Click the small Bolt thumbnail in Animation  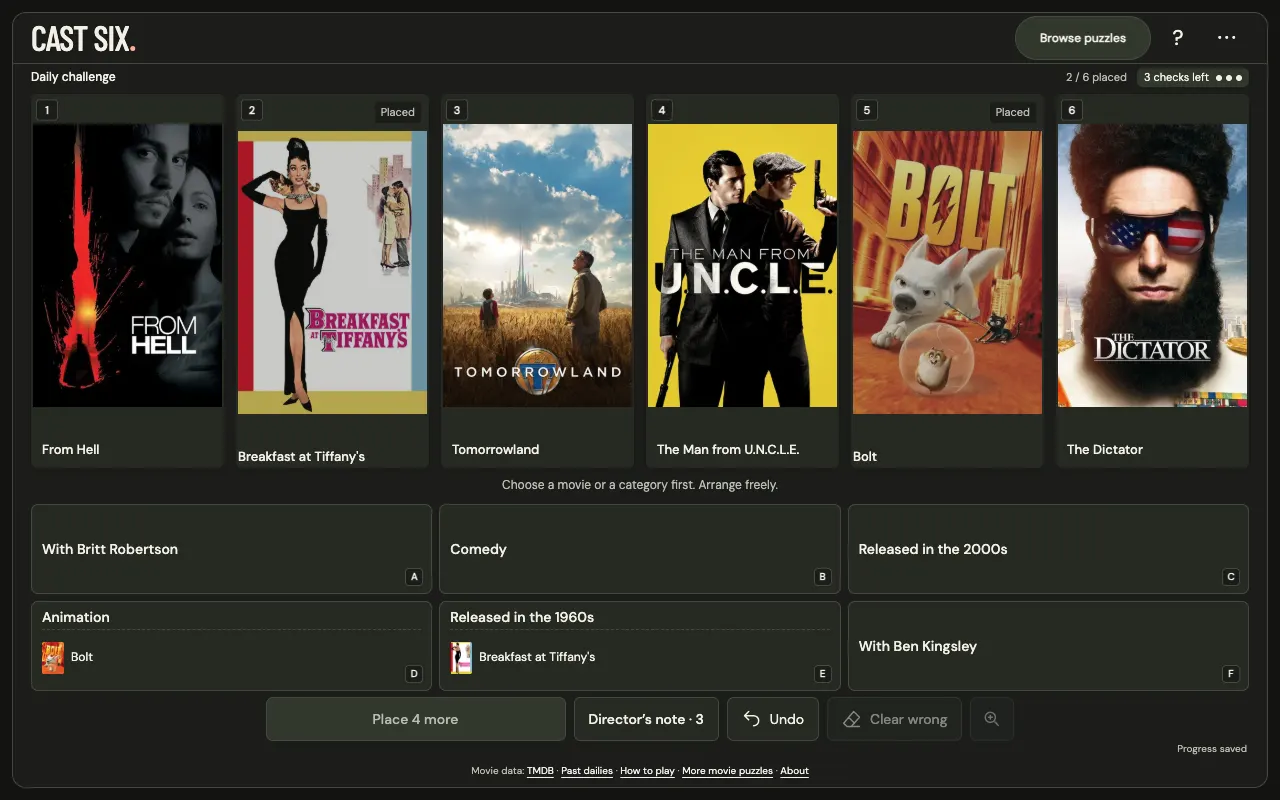coord(53,657)
